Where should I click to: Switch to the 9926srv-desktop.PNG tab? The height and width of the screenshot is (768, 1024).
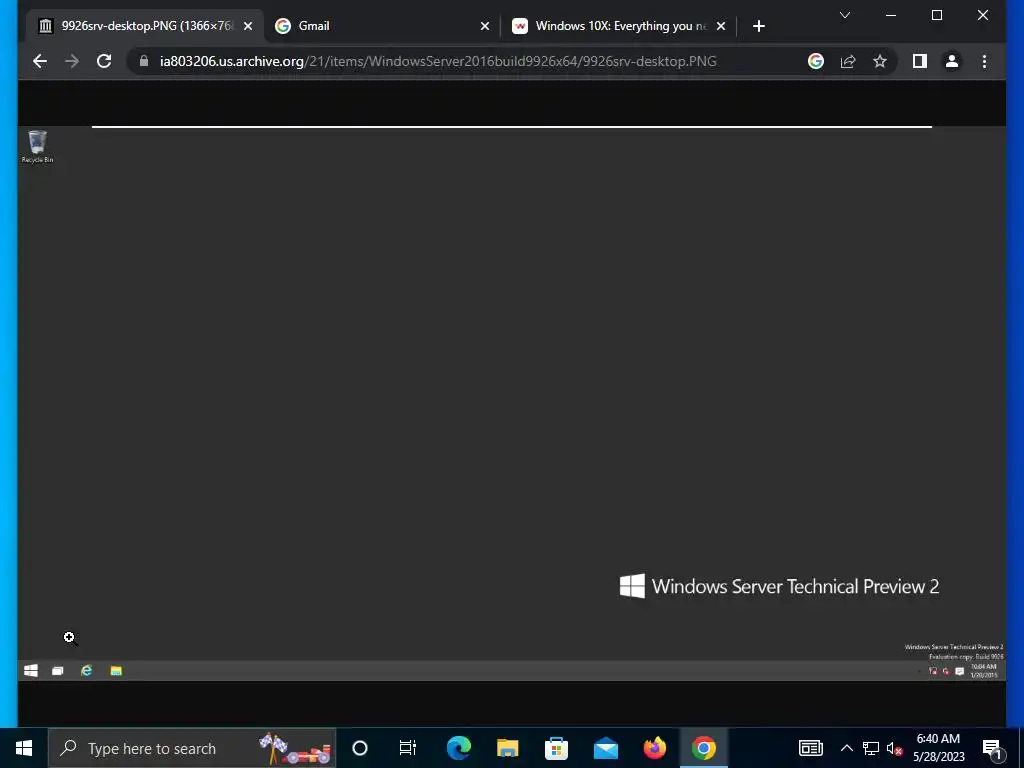click(146, 26)
